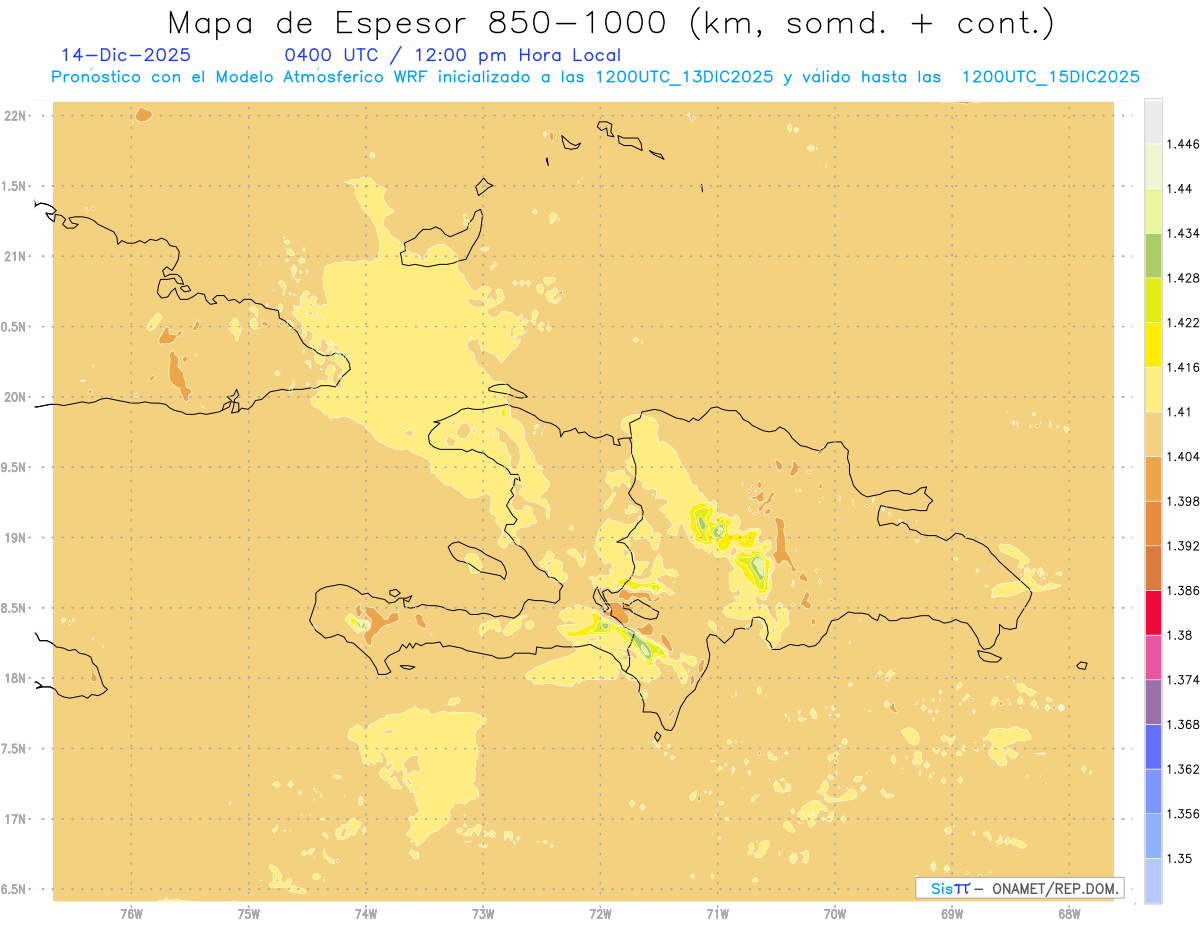Click the latitude label '17N'
The height and width of the screenshot is (927, 1200).
pyautogui.click(x=15, y=819)
